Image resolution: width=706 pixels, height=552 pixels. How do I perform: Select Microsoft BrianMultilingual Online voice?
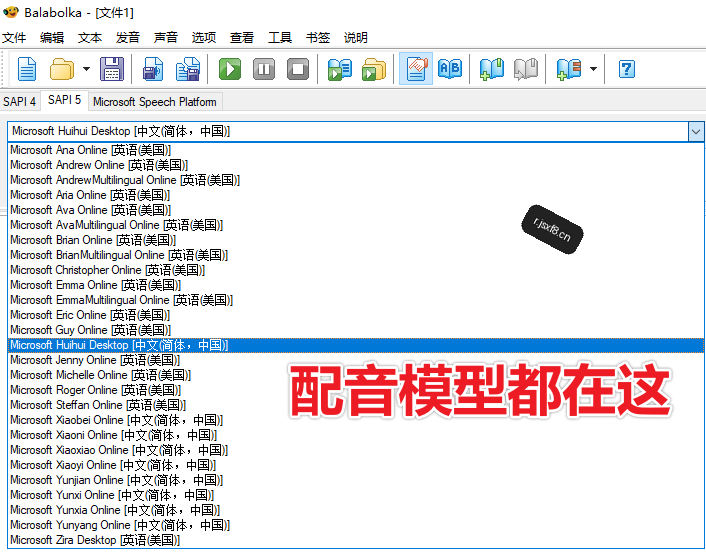pos(356,255)
